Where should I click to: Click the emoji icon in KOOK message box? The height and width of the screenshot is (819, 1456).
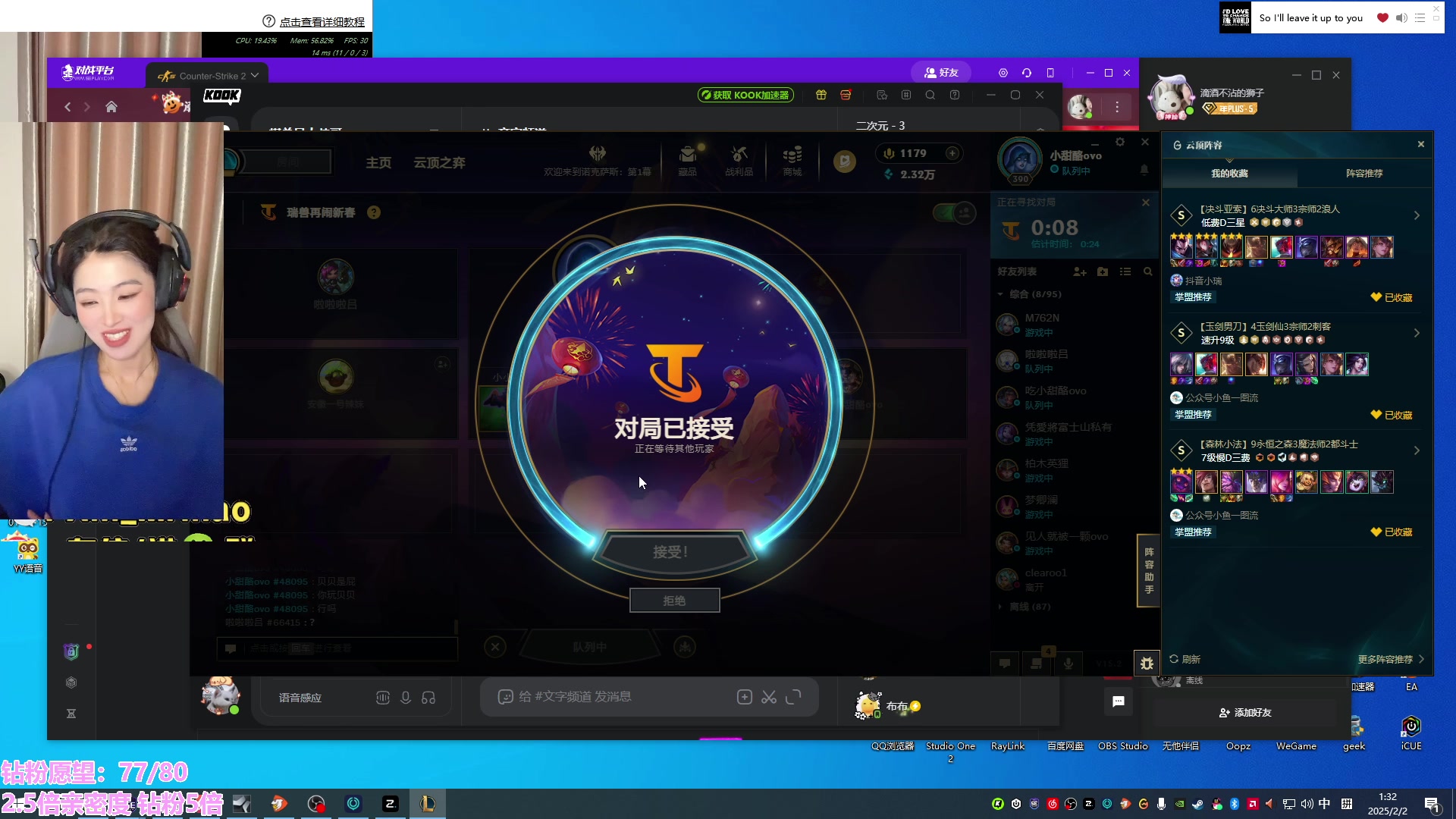click(x=505, y=697)
